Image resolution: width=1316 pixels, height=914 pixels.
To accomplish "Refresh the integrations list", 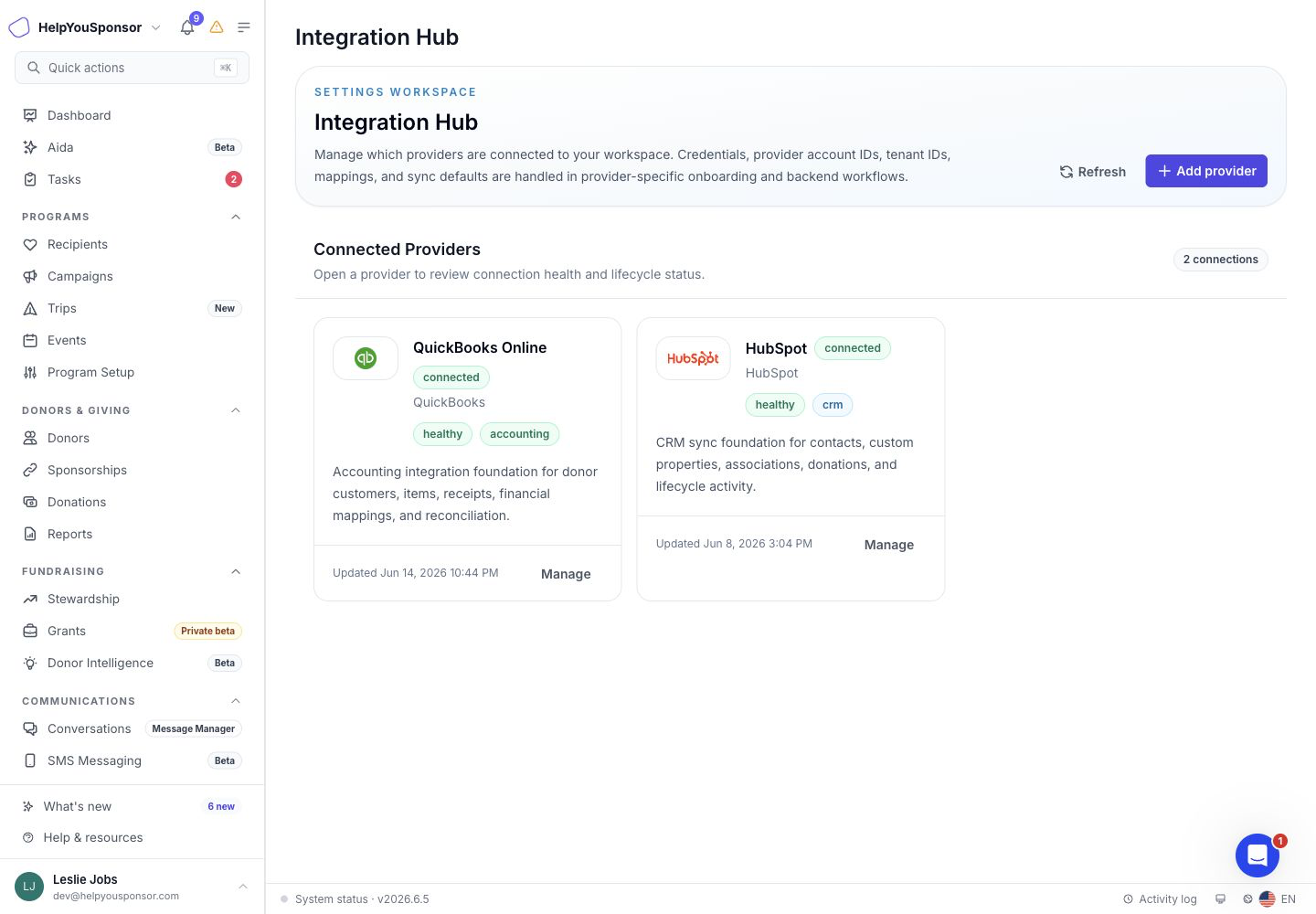I will click(1092, 171).
